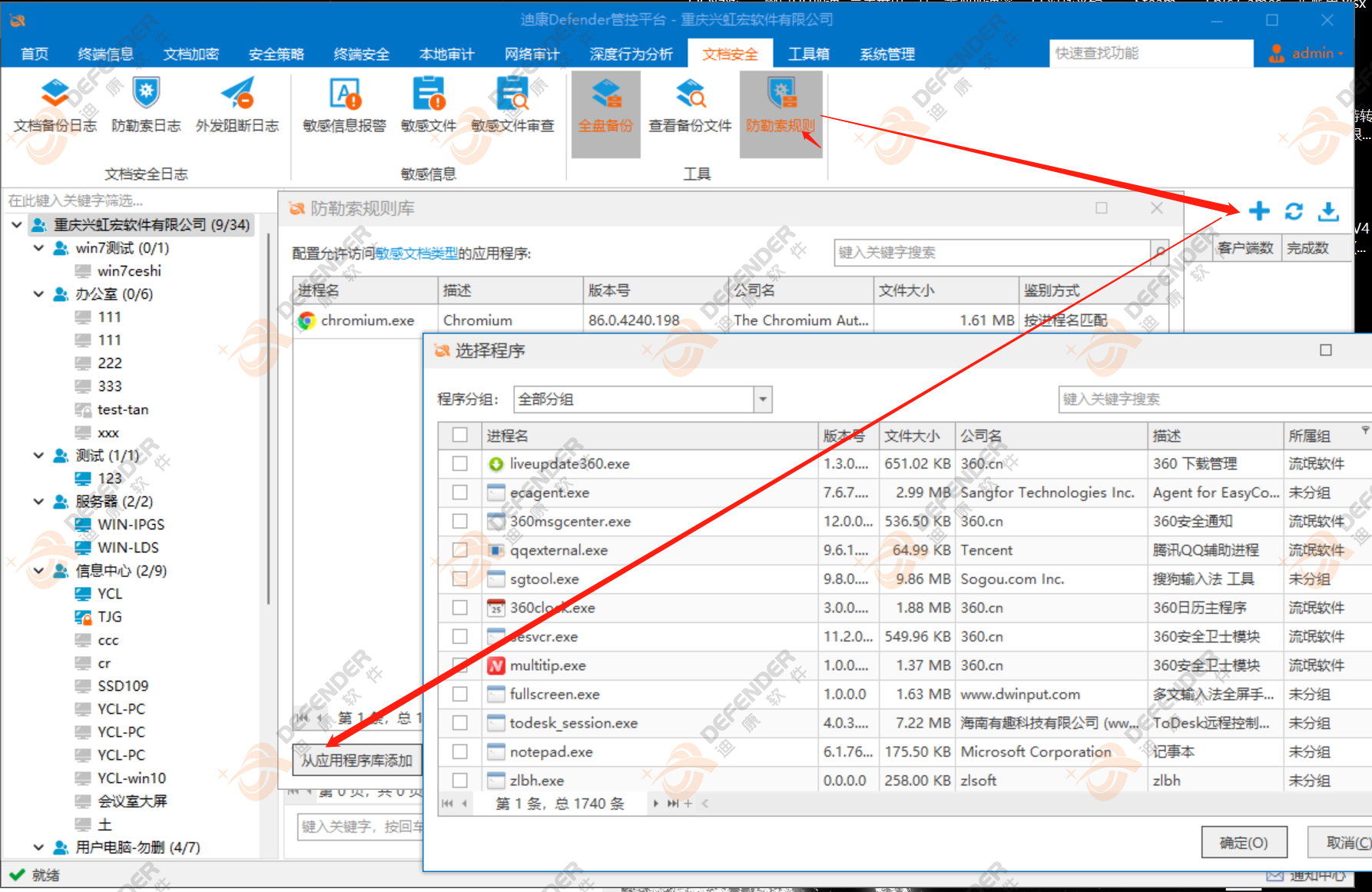1372x892 pixels.
Task: Collapse the 办公室 group
Action: point(38,294)
